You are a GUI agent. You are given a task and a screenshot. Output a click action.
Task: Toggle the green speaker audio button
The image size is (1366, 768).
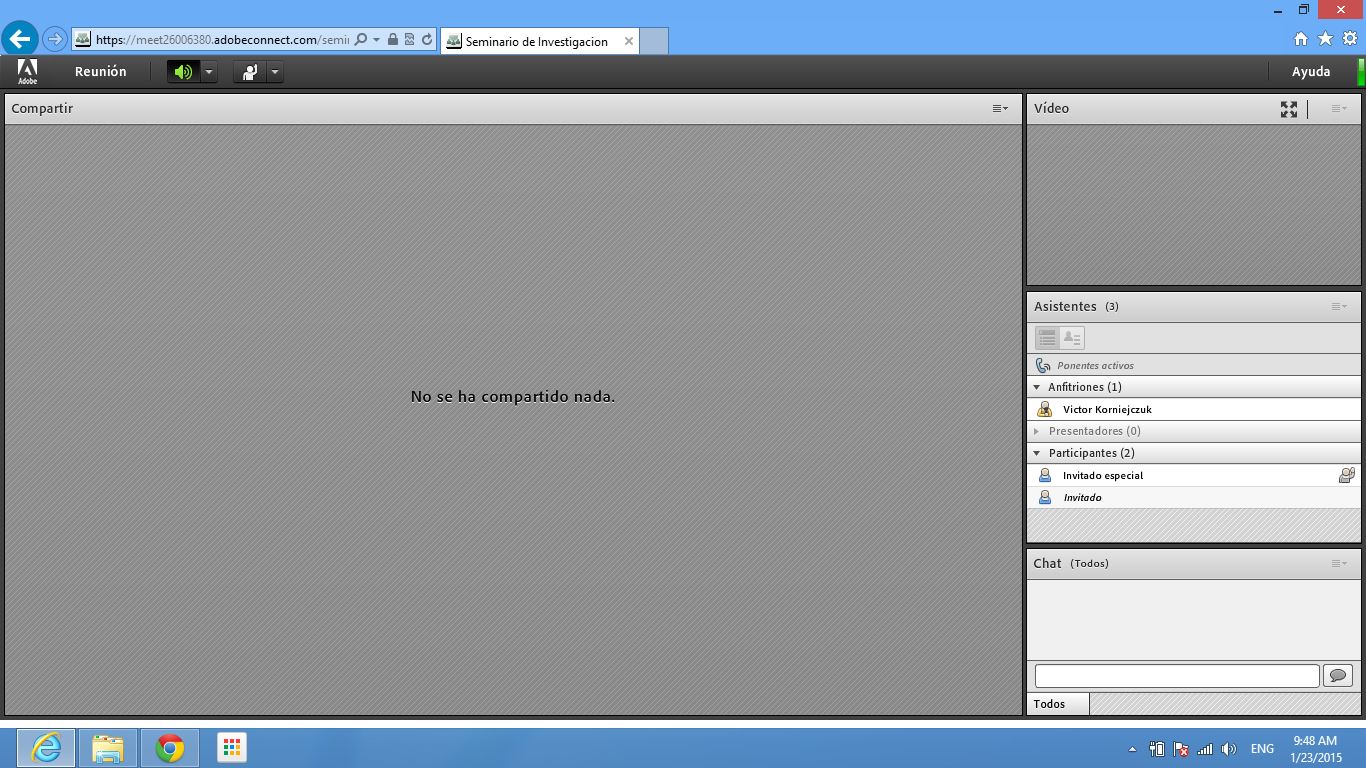183,72
